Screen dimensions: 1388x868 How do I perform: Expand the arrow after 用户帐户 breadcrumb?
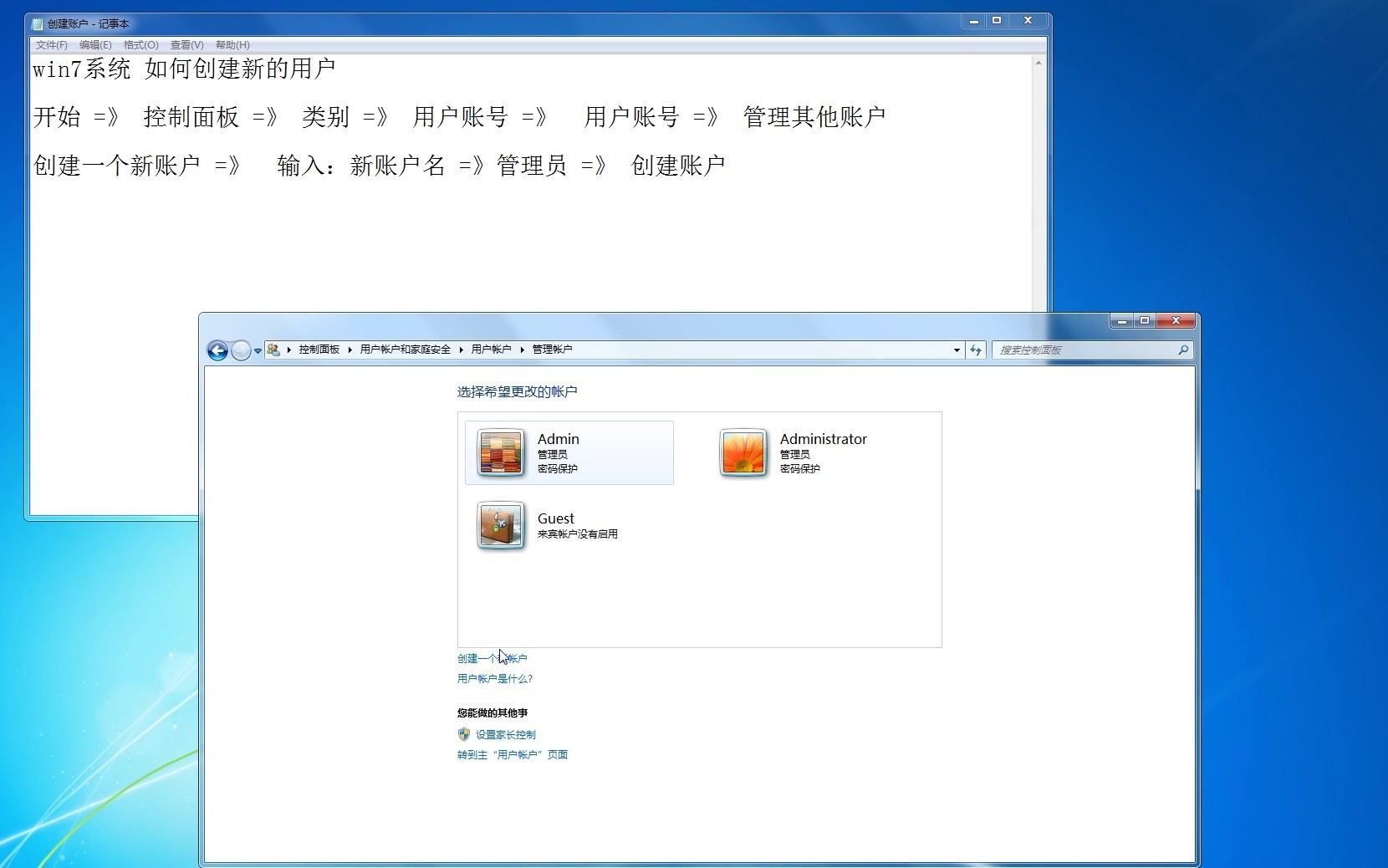pos(522,350)
